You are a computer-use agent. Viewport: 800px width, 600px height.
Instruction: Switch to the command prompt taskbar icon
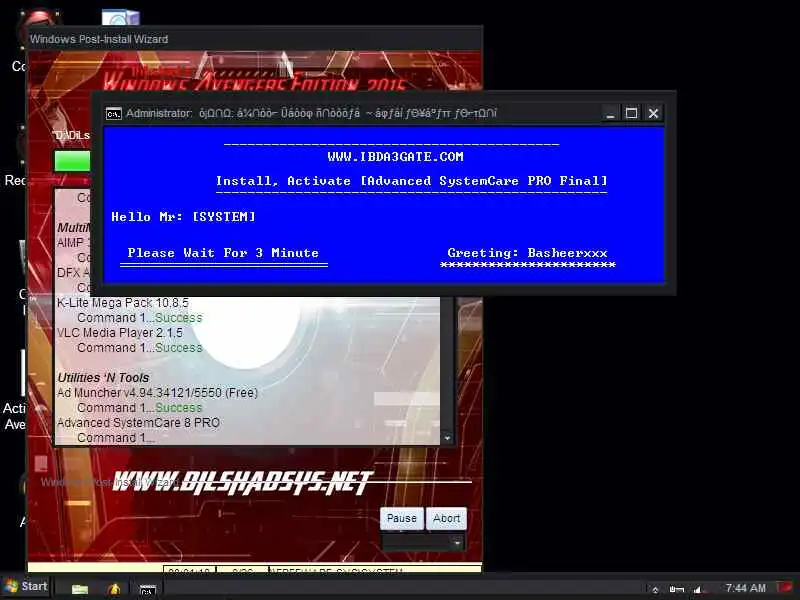[x=147, y=590]
